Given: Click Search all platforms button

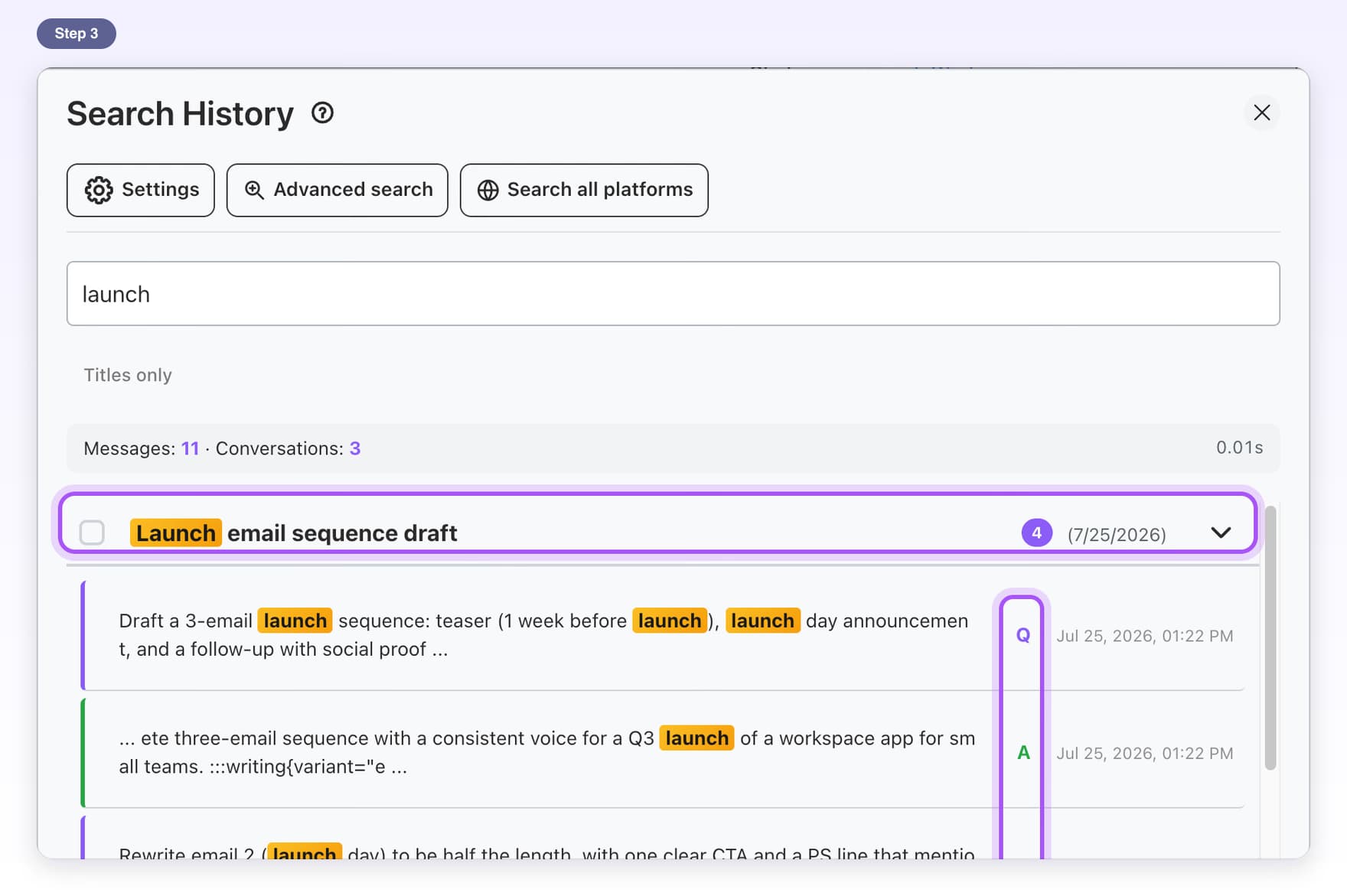Looking at the screenshot, I should coord(584,190).
